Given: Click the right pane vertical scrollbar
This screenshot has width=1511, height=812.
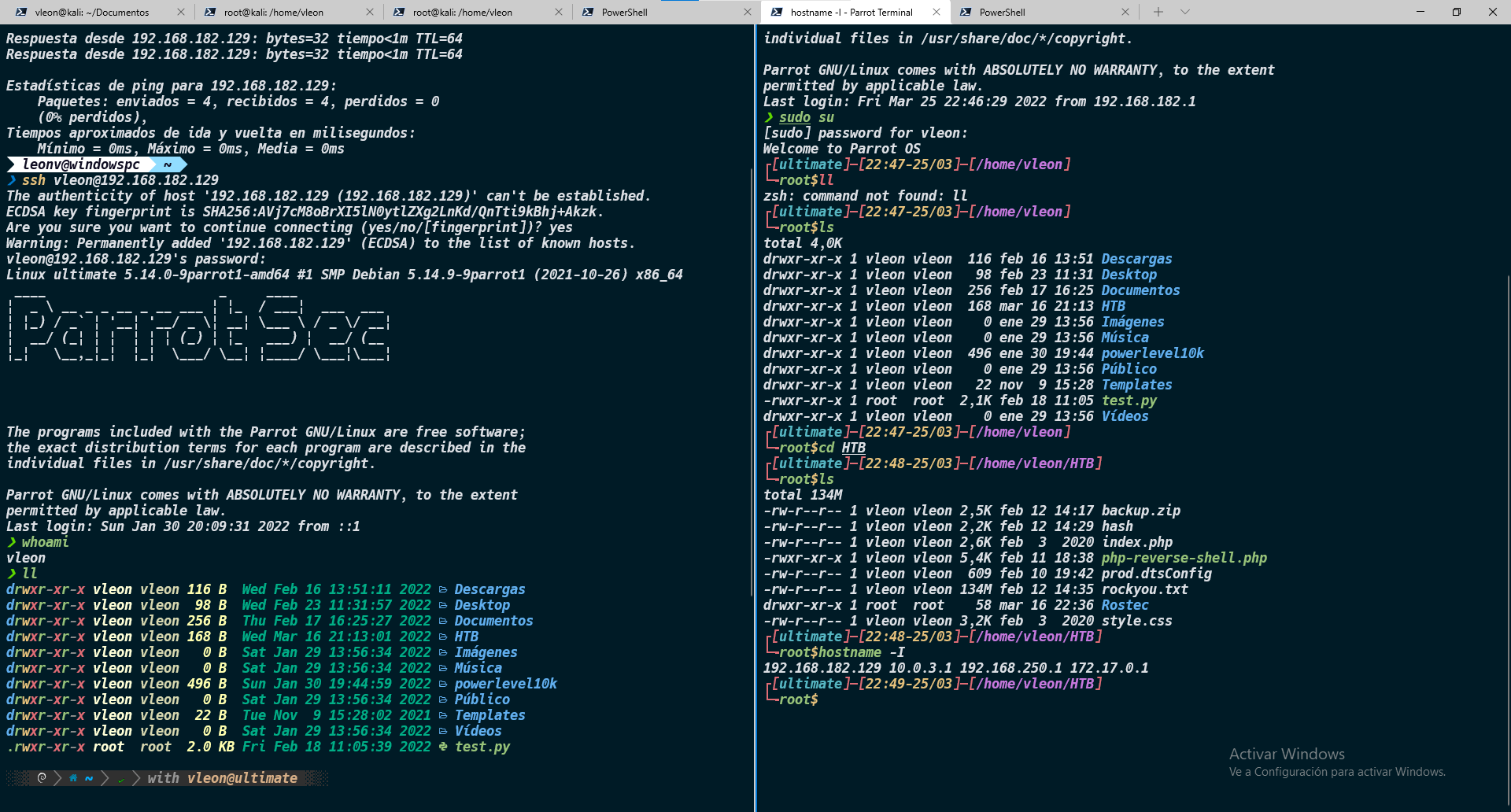Looking at the screenshot, I should pos(1507,472).
